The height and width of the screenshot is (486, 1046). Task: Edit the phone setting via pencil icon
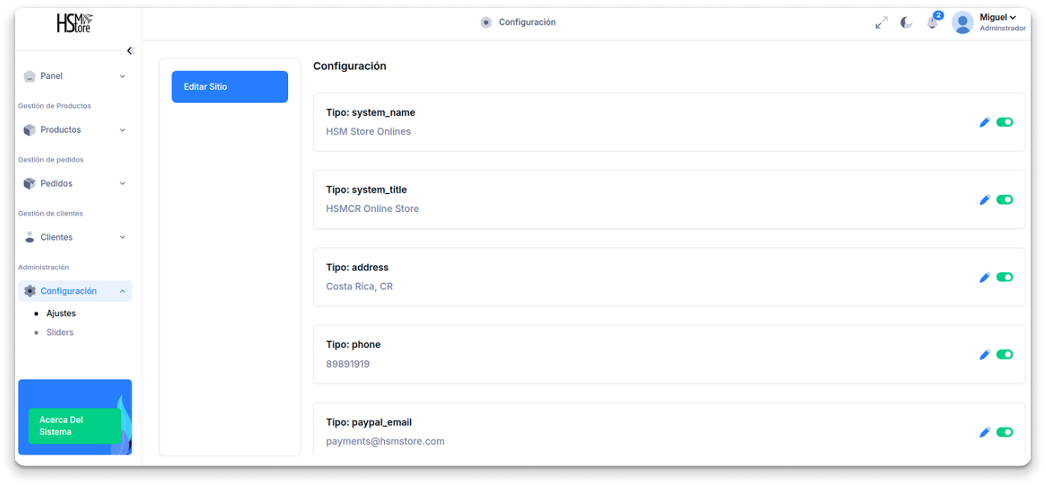(984, 355)
